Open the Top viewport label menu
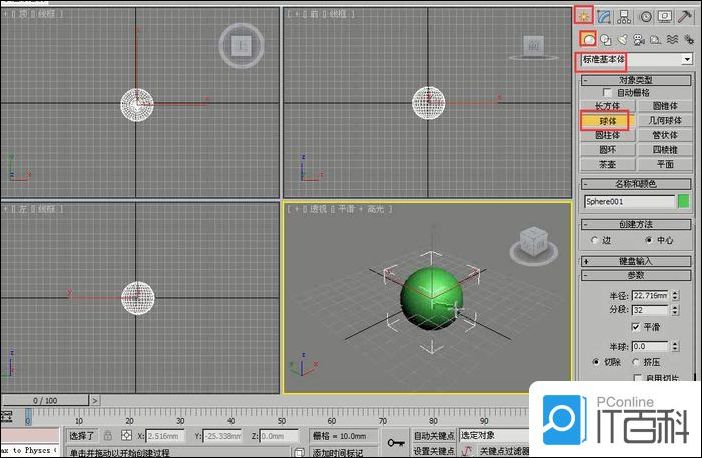The width and height of the screenshot is (702, 458). pyautogui.click(x=22, y=13)
